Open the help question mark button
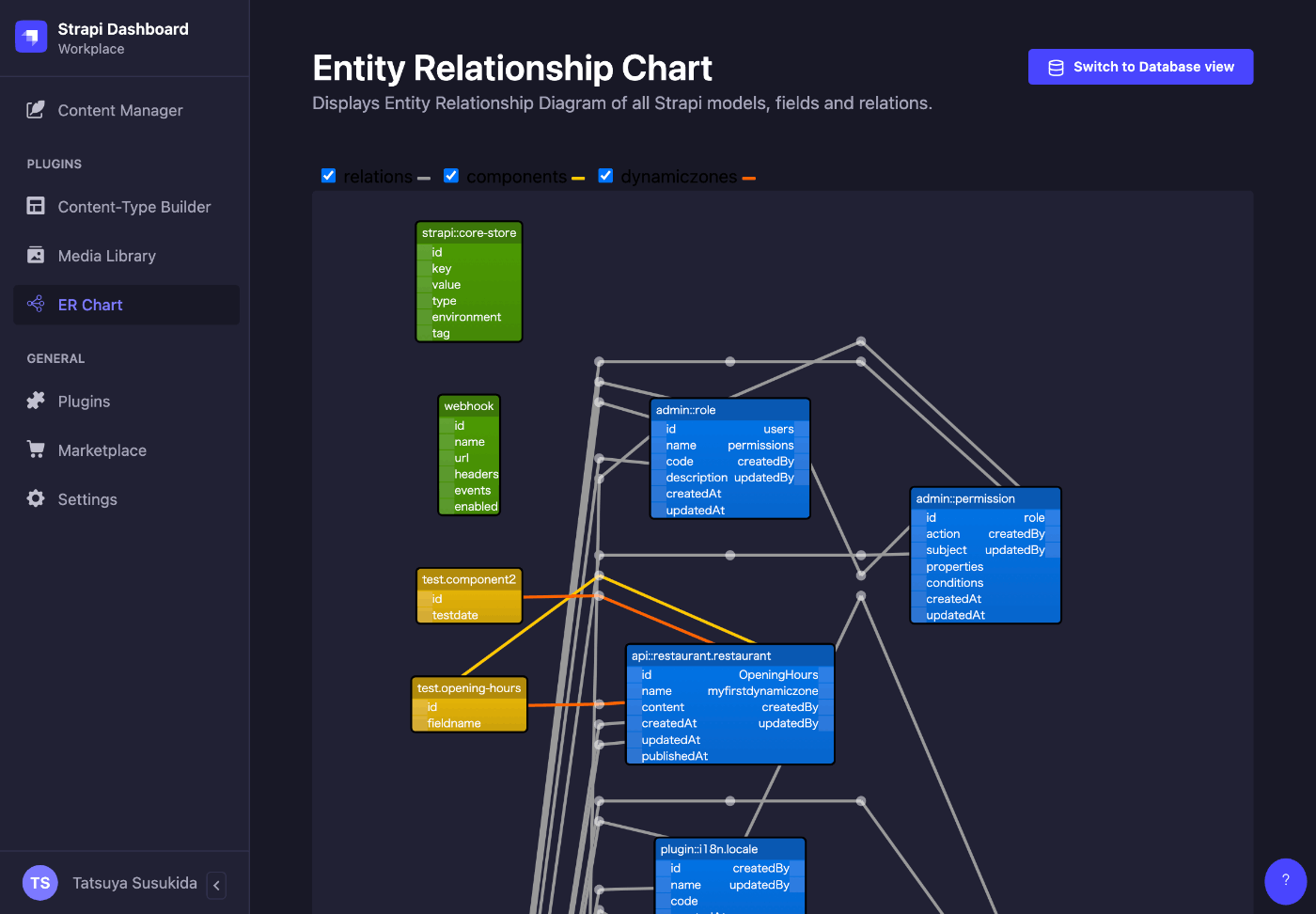 point(1286,881)
